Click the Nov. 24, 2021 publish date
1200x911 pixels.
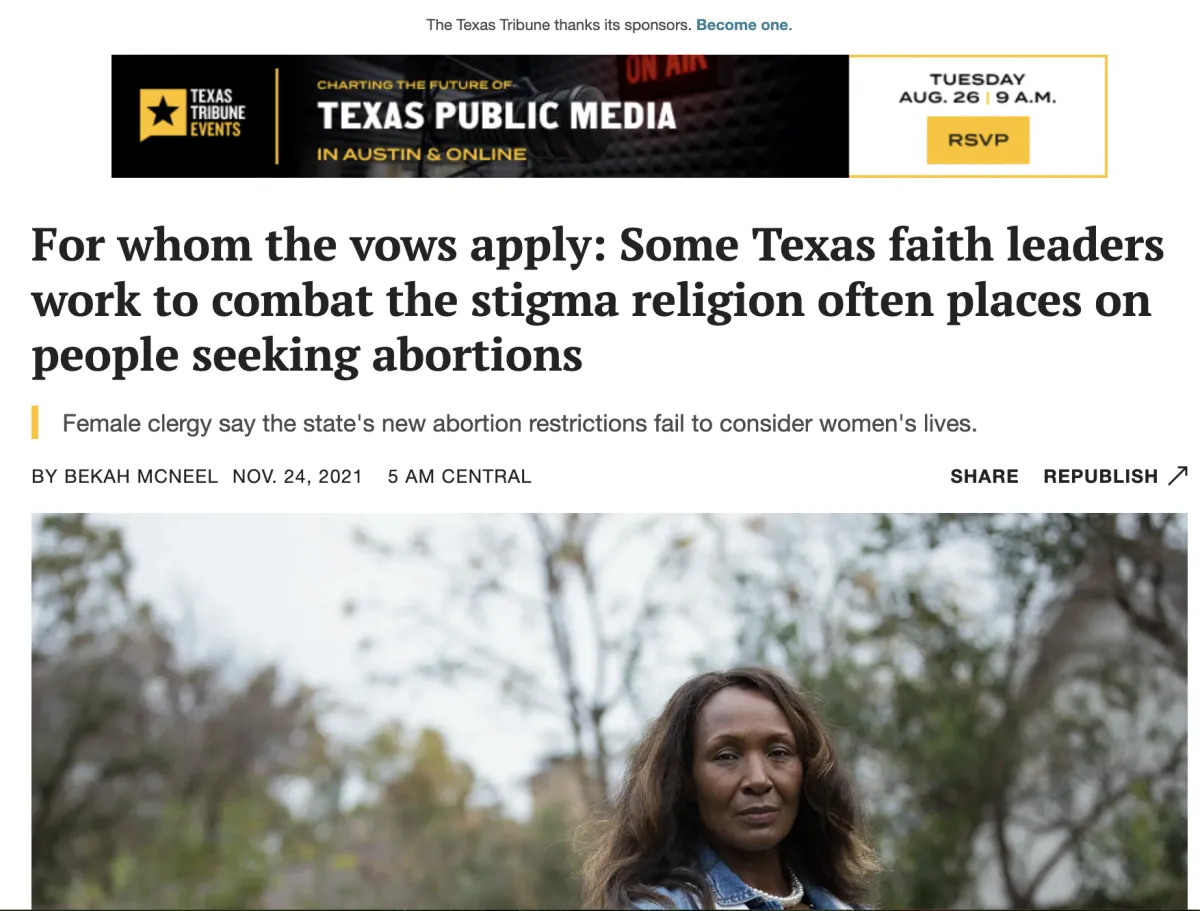297,477
